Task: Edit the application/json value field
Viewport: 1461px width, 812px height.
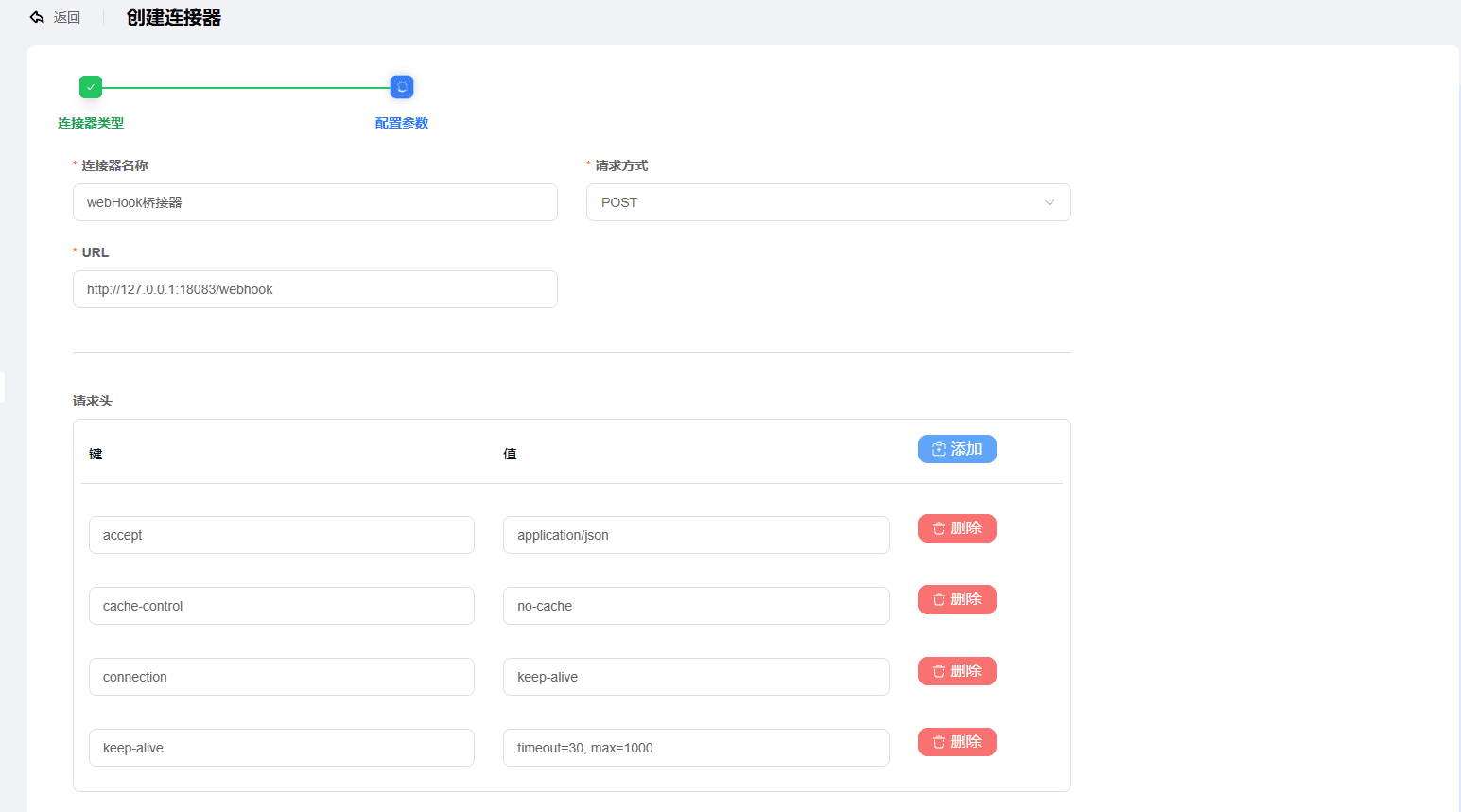Action: click(x=696, y=535)
